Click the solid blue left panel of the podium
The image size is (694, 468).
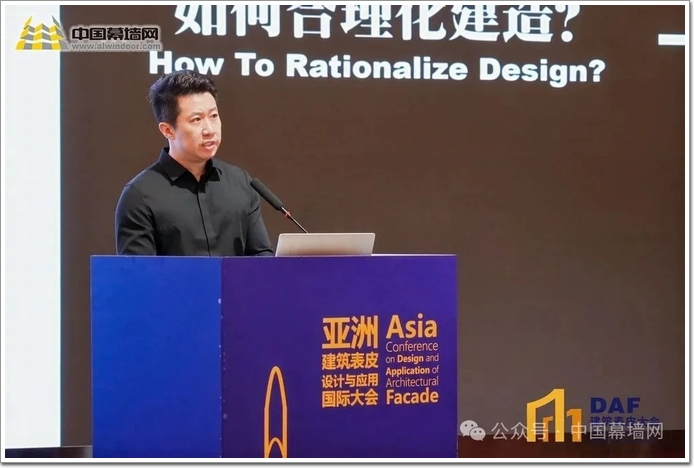tap(156, 355)
